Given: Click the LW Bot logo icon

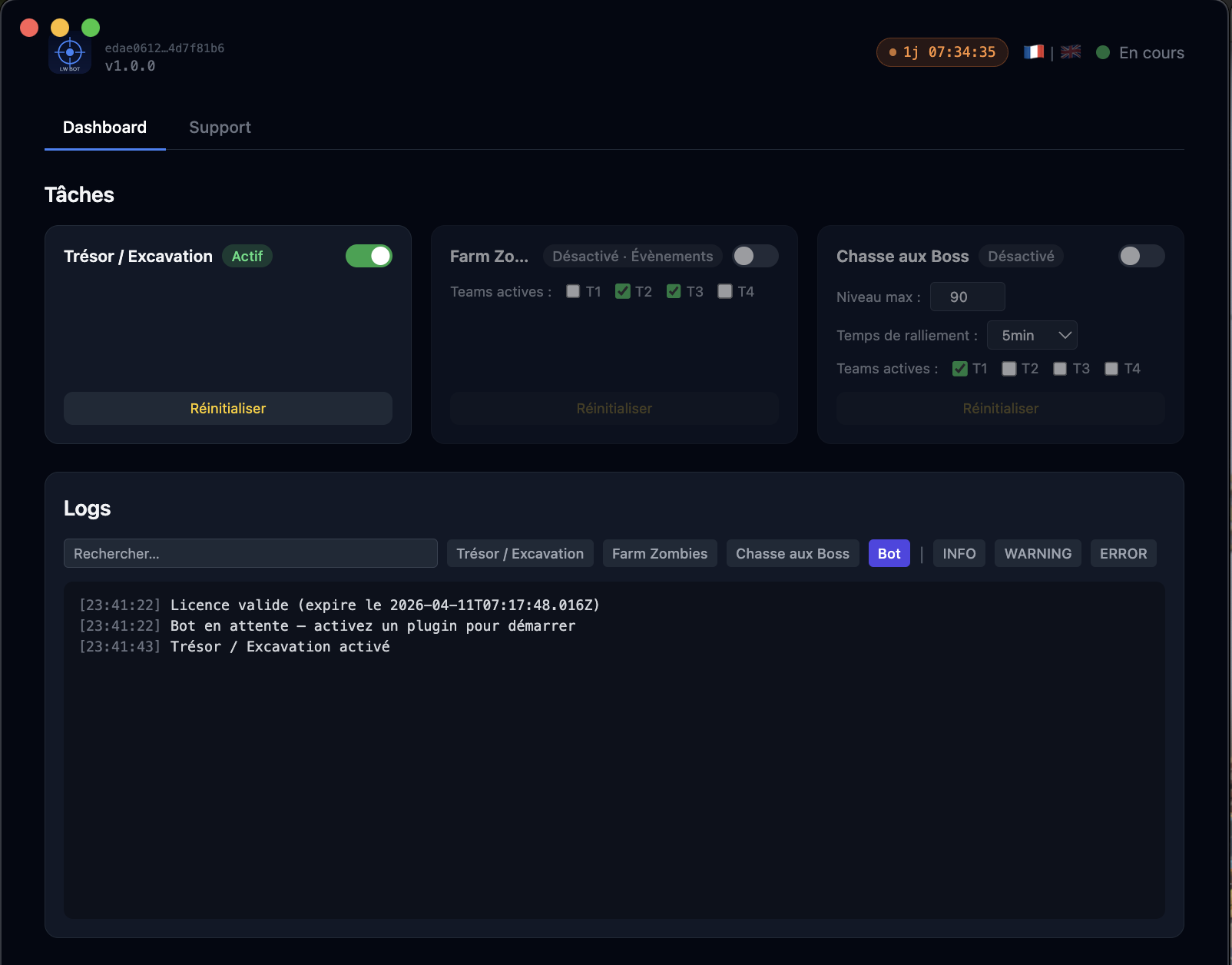Looking at the screenshot, I should click(x=70, y=52).
